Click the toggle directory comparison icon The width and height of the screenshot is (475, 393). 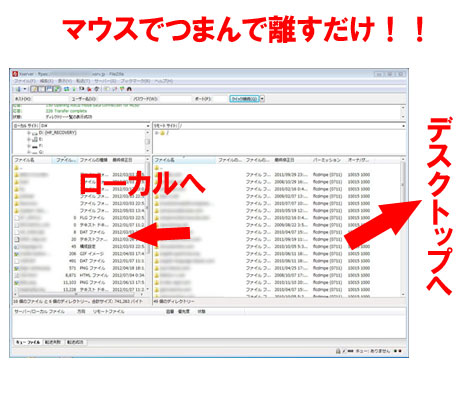(x=114, y=89)
